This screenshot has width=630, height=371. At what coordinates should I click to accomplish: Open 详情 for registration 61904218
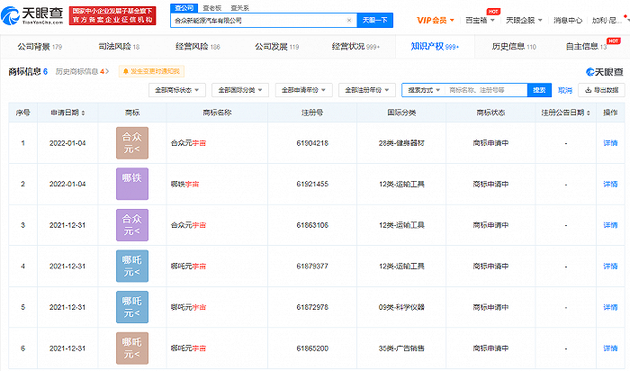click(x=610, y=143)
